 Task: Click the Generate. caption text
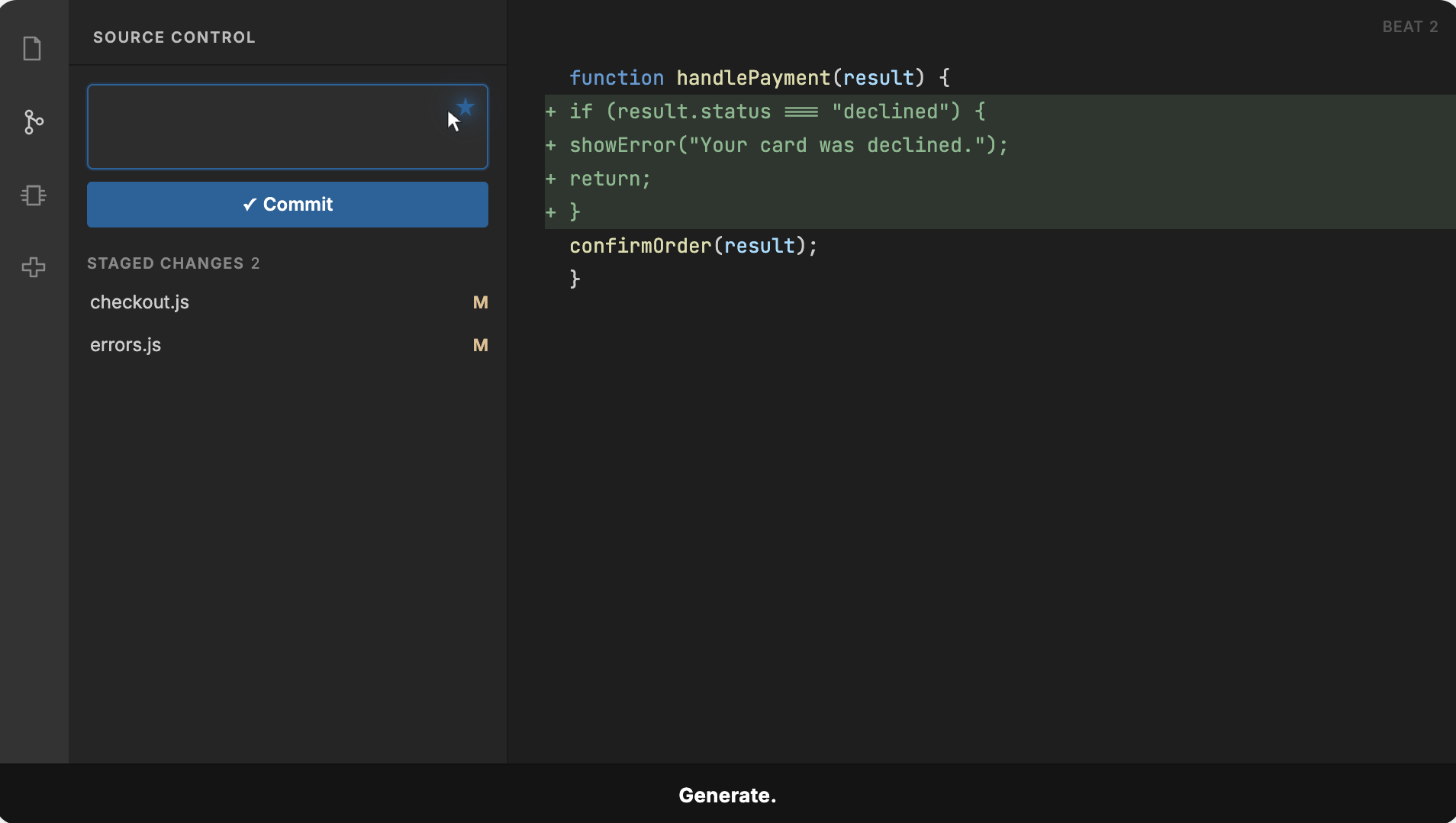pos(727,796)
